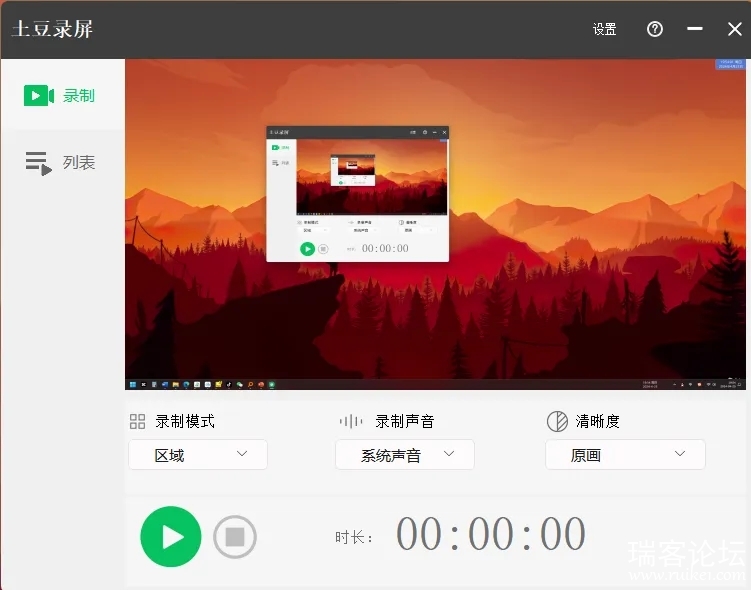Screen dimensions: 751x590
Task: Click the 00:00:00 duration timer
Action: (x=490, y=533)
